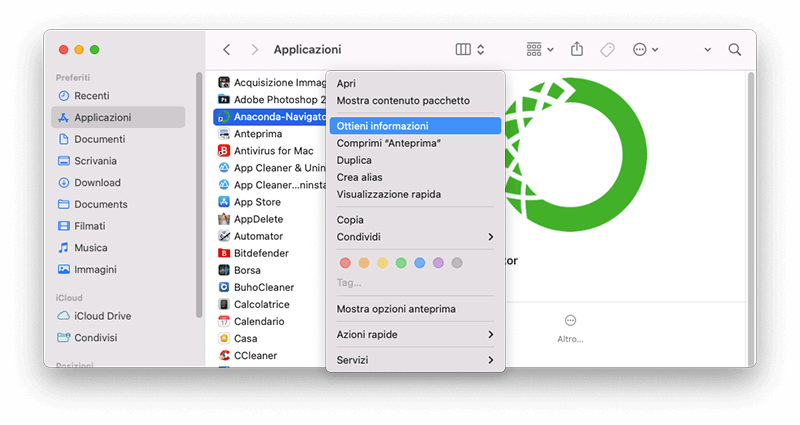Select the App Cleaner & Uninstaller icon
This screenshot has height=425, width=800.
click(x=223, y=168)
